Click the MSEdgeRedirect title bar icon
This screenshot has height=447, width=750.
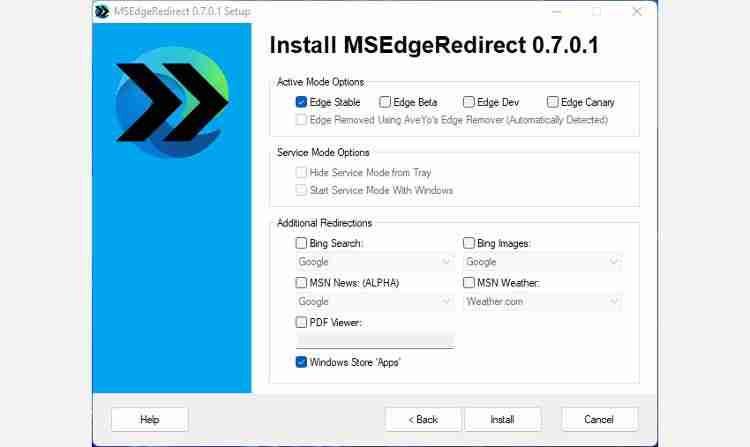[x=102, y=11]
